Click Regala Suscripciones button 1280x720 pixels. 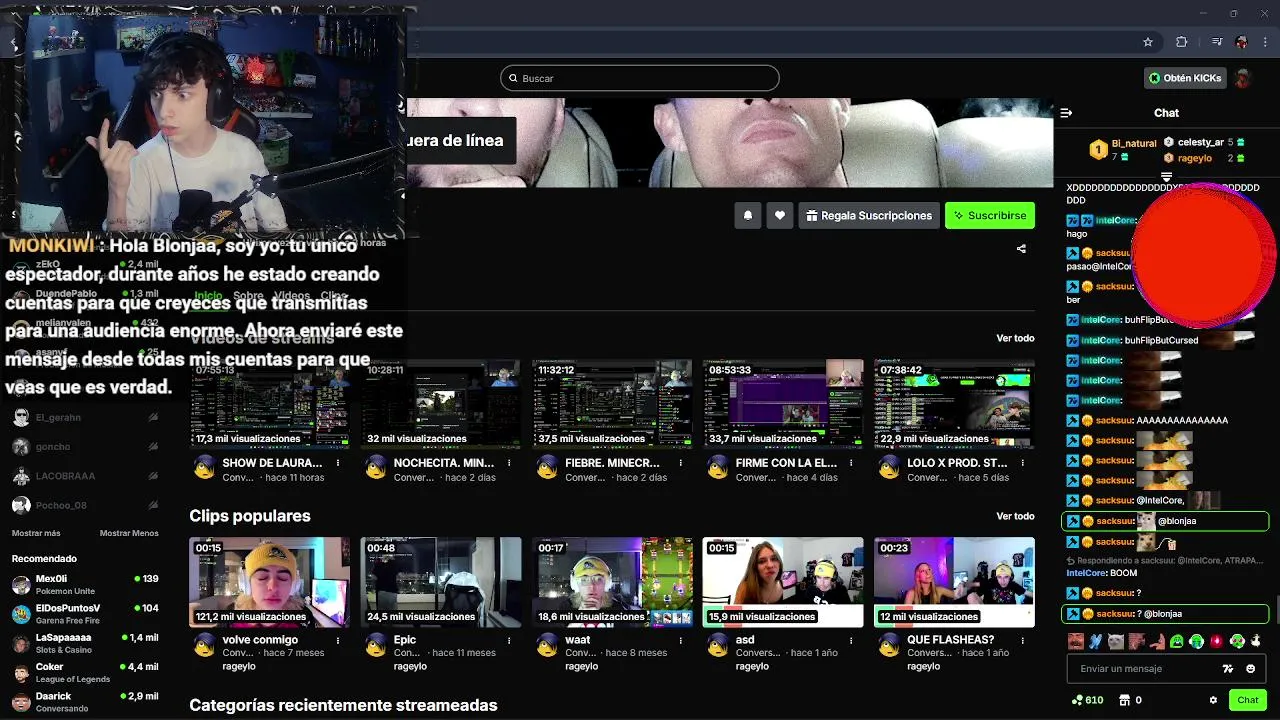868,215
